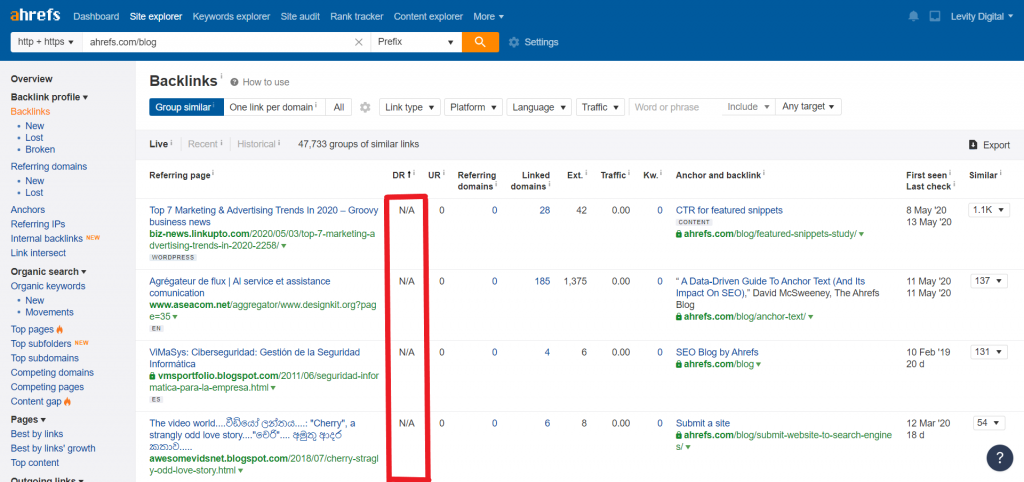This screenshot has height=482, width=1024.
Task: Select One link per domain mode
Action: point(274,107)
